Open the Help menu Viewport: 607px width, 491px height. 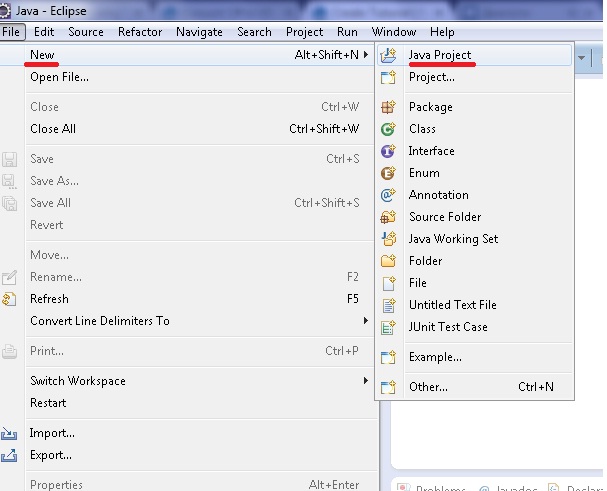click(x=442, y=32)
